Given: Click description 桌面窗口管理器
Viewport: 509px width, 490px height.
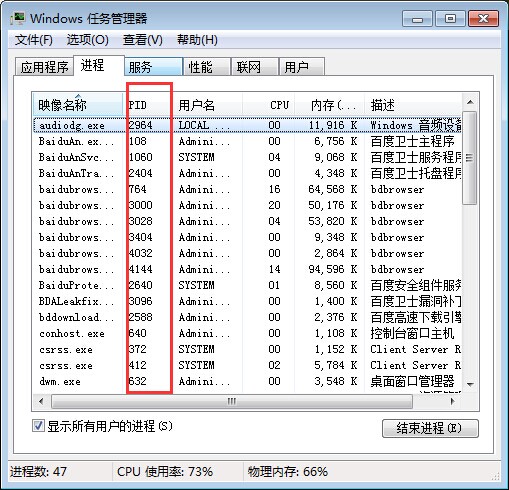Looking at the screenshot, I should 412,381.
